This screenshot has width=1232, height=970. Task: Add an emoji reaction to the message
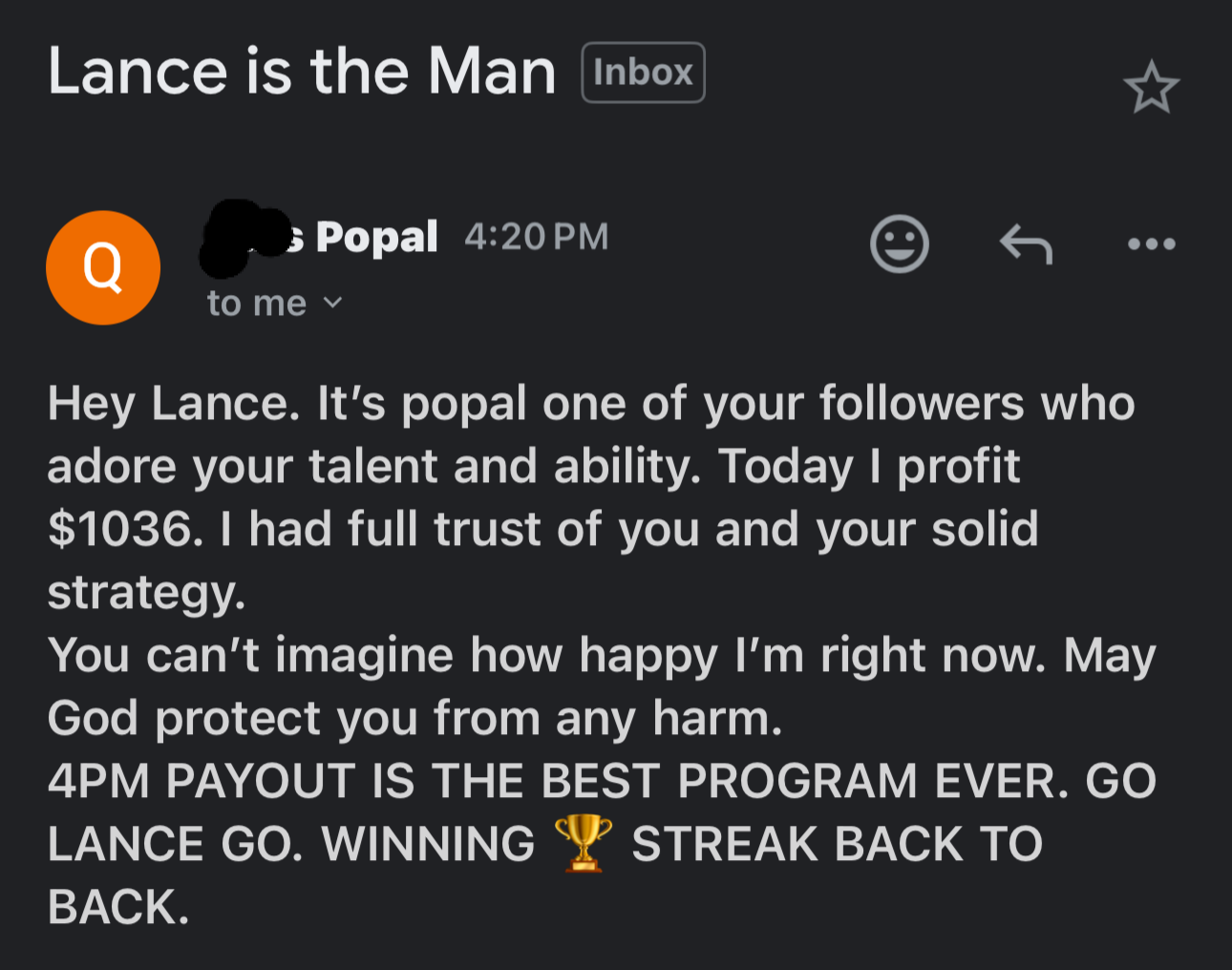(899, 243)
